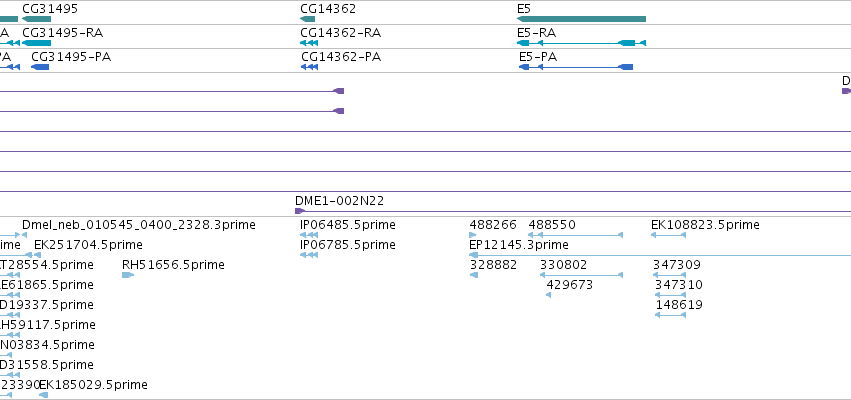Select the 148619 feature glyph
The image size is (851, 400).
click(670, 315)
